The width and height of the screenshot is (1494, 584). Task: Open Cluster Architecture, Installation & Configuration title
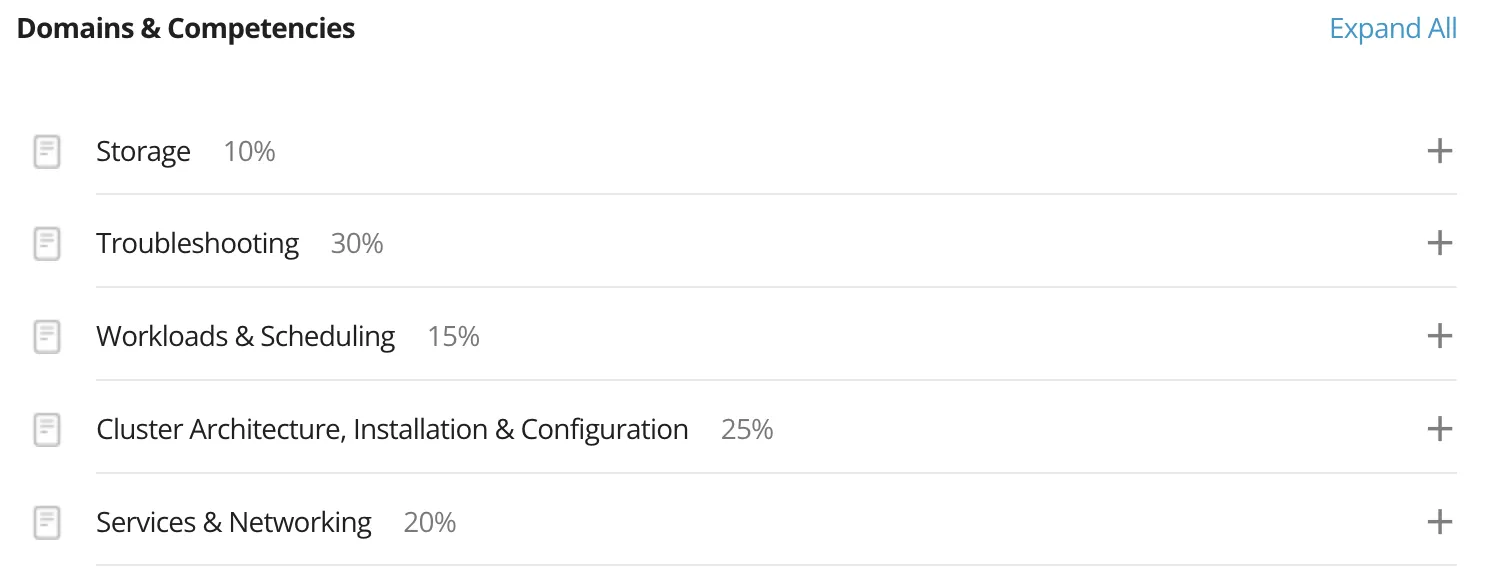(392, 430)
